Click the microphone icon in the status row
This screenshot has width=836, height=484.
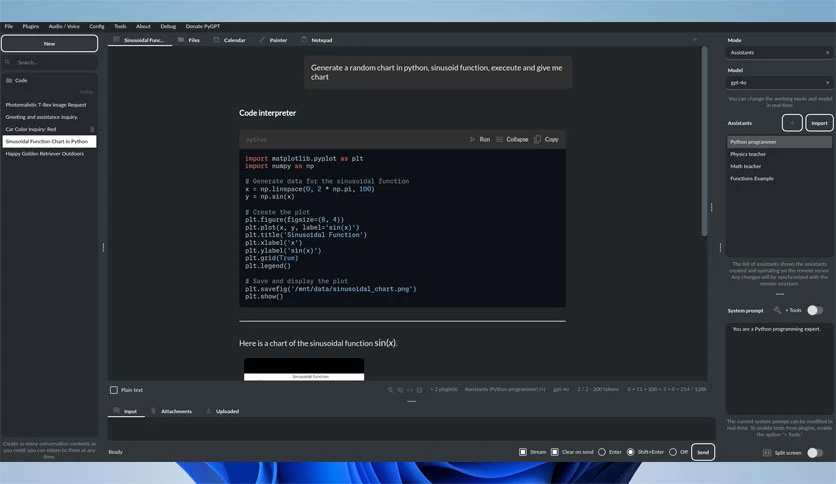coord(390,390)
